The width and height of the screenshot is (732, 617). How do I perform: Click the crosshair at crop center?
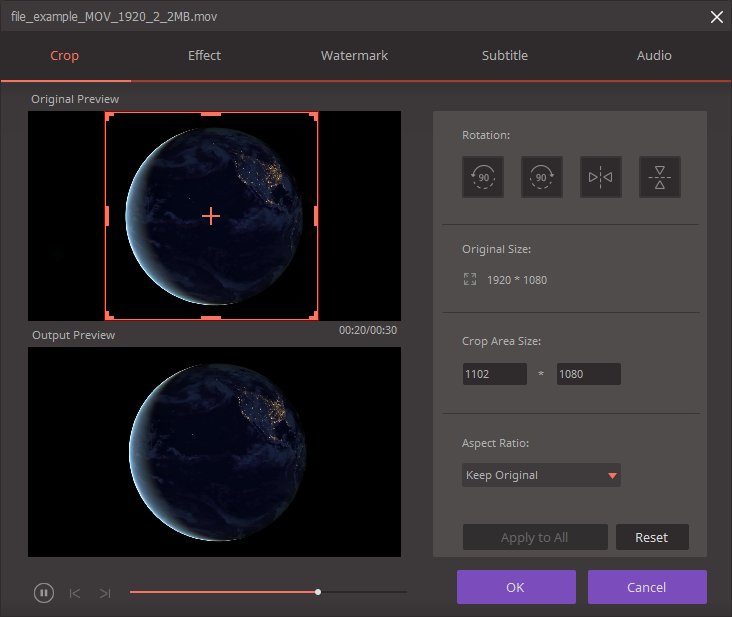coord(211,216)
